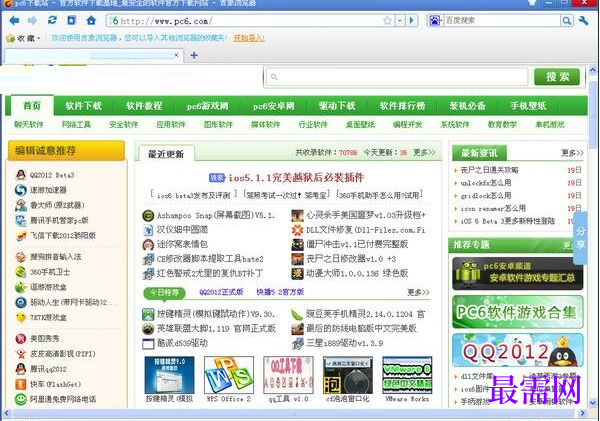
Task: Click the DLL文件修复 gear icon
Action: click(x=297, y=230)
